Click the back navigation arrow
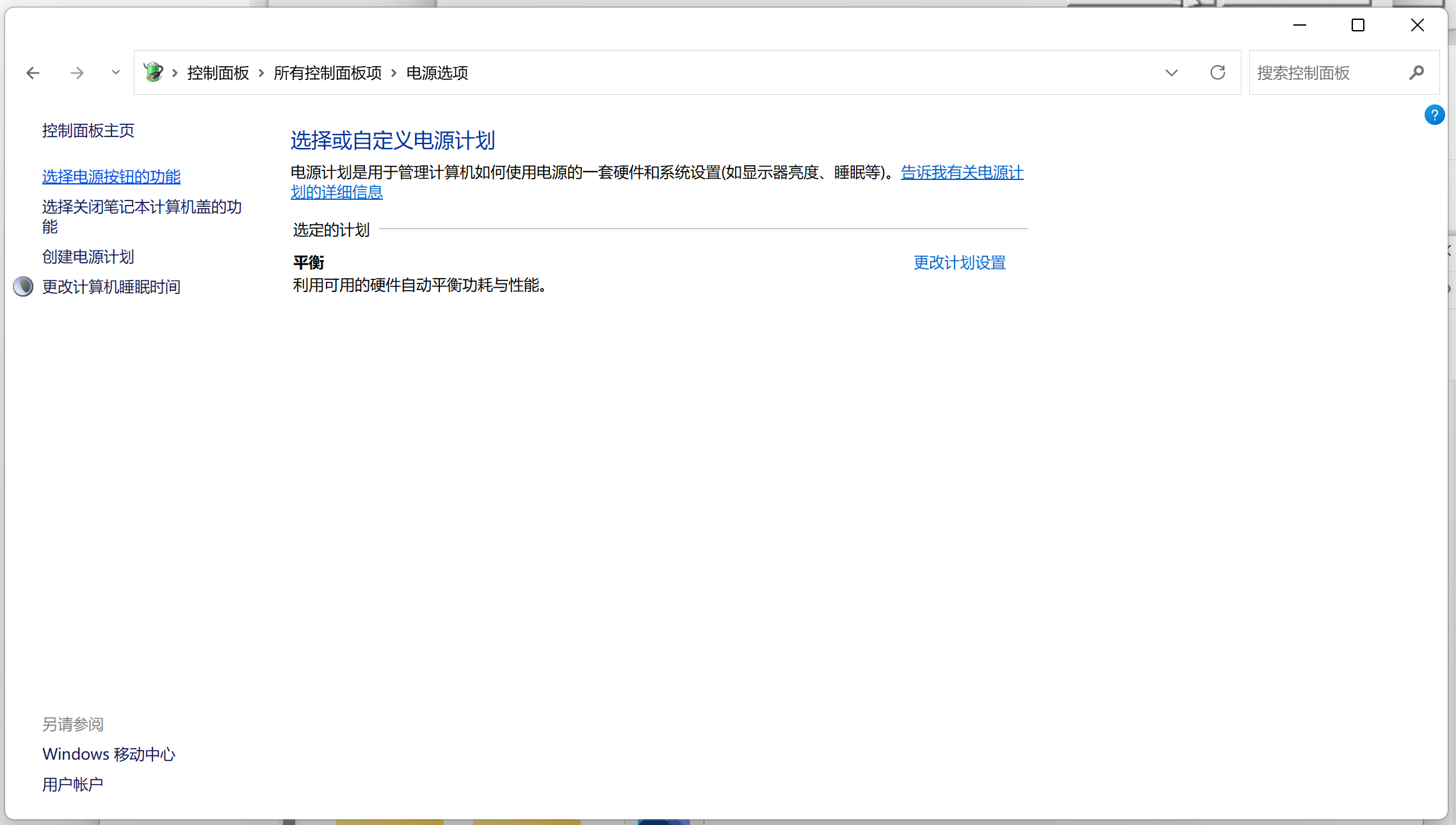1456x825 pixels. tap(33, 73)
